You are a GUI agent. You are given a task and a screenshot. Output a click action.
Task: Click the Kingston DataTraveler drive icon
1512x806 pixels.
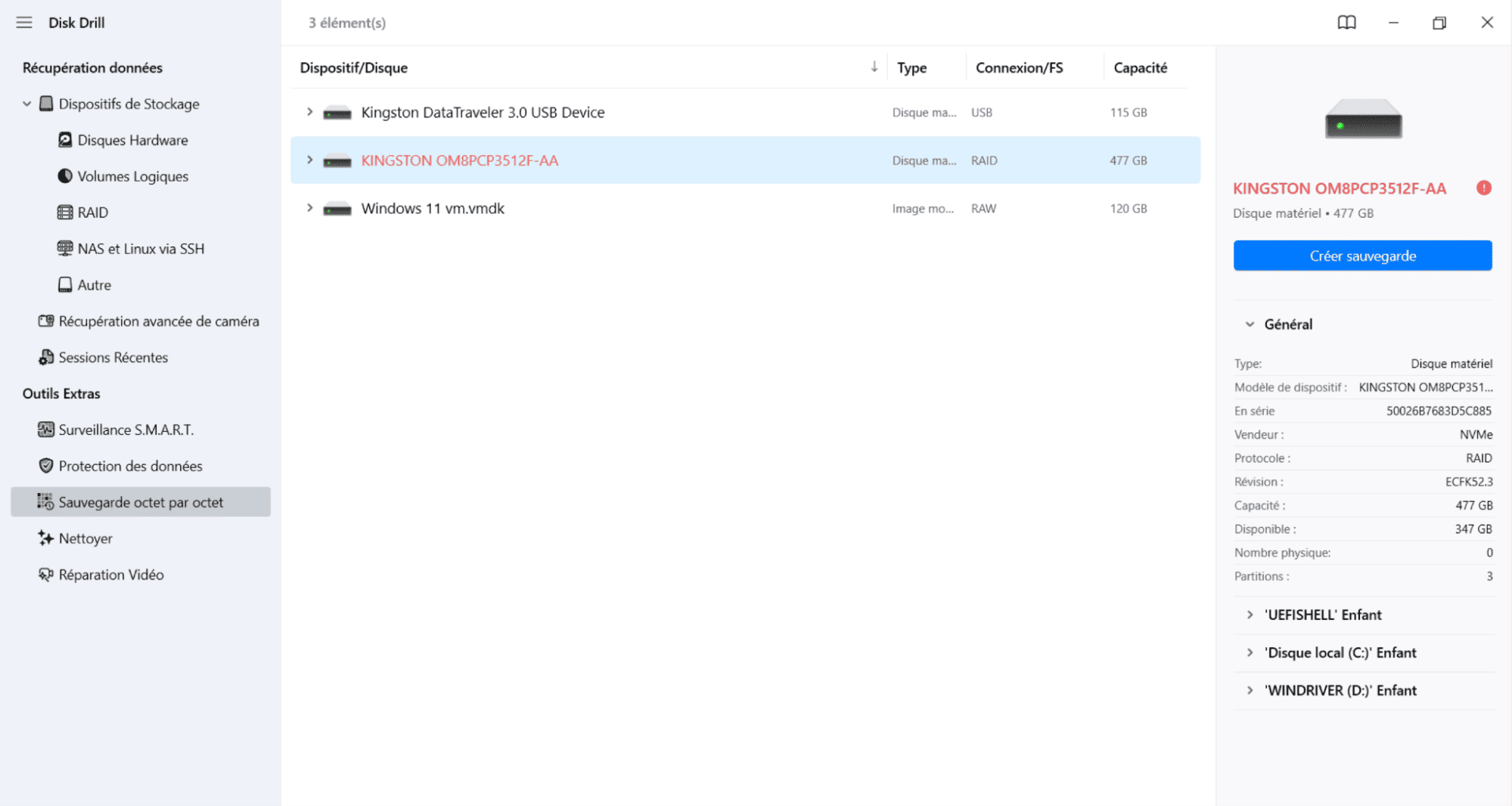click(x=337, y=113)
